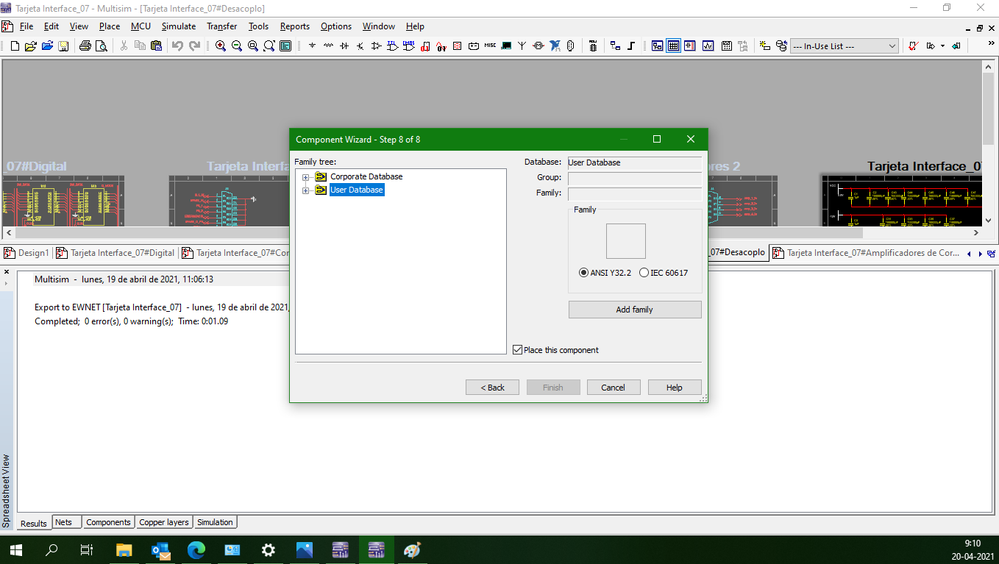Place a CMOS component
Image resolution: width=999 pixels, height=564 pixels.
tap(408, 46)
